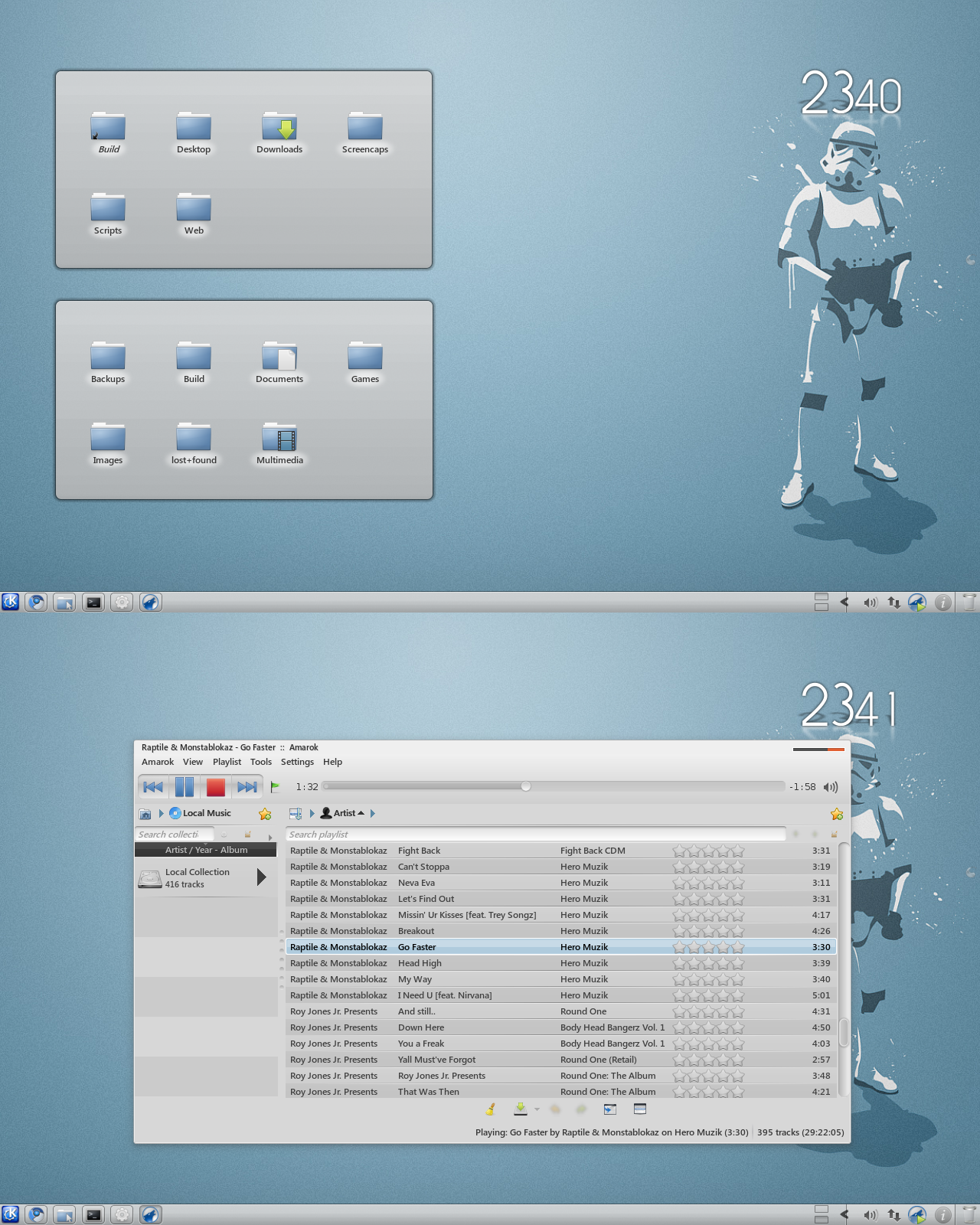Select the Yall Must've Forgot track row
This screenshot has width=980, height=1225.
pos(560,1060)
